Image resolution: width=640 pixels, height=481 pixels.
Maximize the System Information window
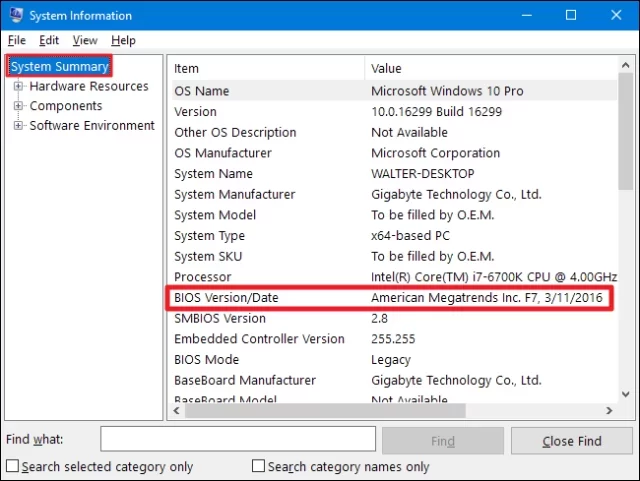571,15
